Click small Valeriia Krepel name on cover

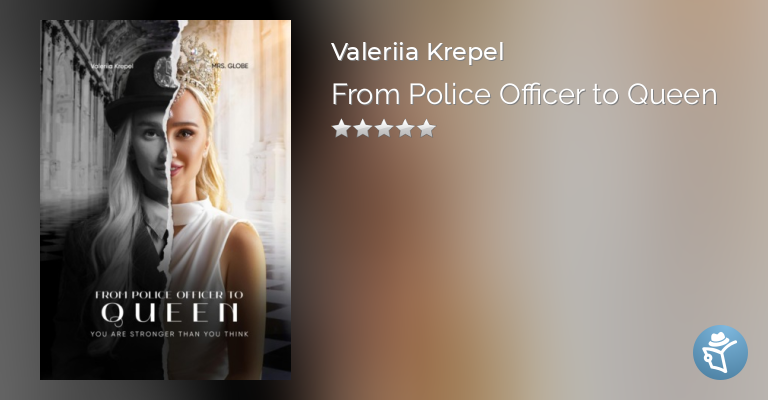pyautogui.click(x=112, y=66)
